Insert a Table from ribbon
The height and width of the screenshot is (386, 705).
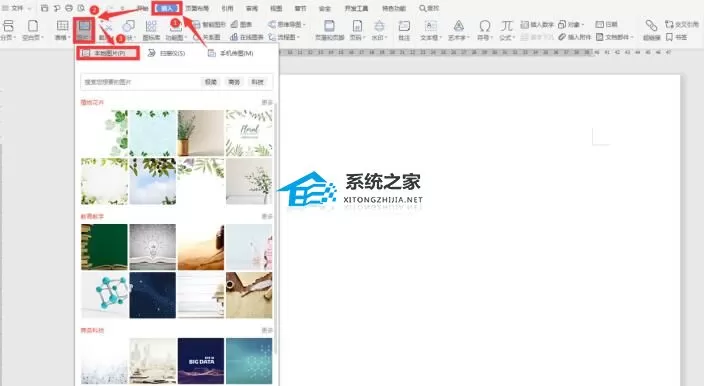(62, 30)
